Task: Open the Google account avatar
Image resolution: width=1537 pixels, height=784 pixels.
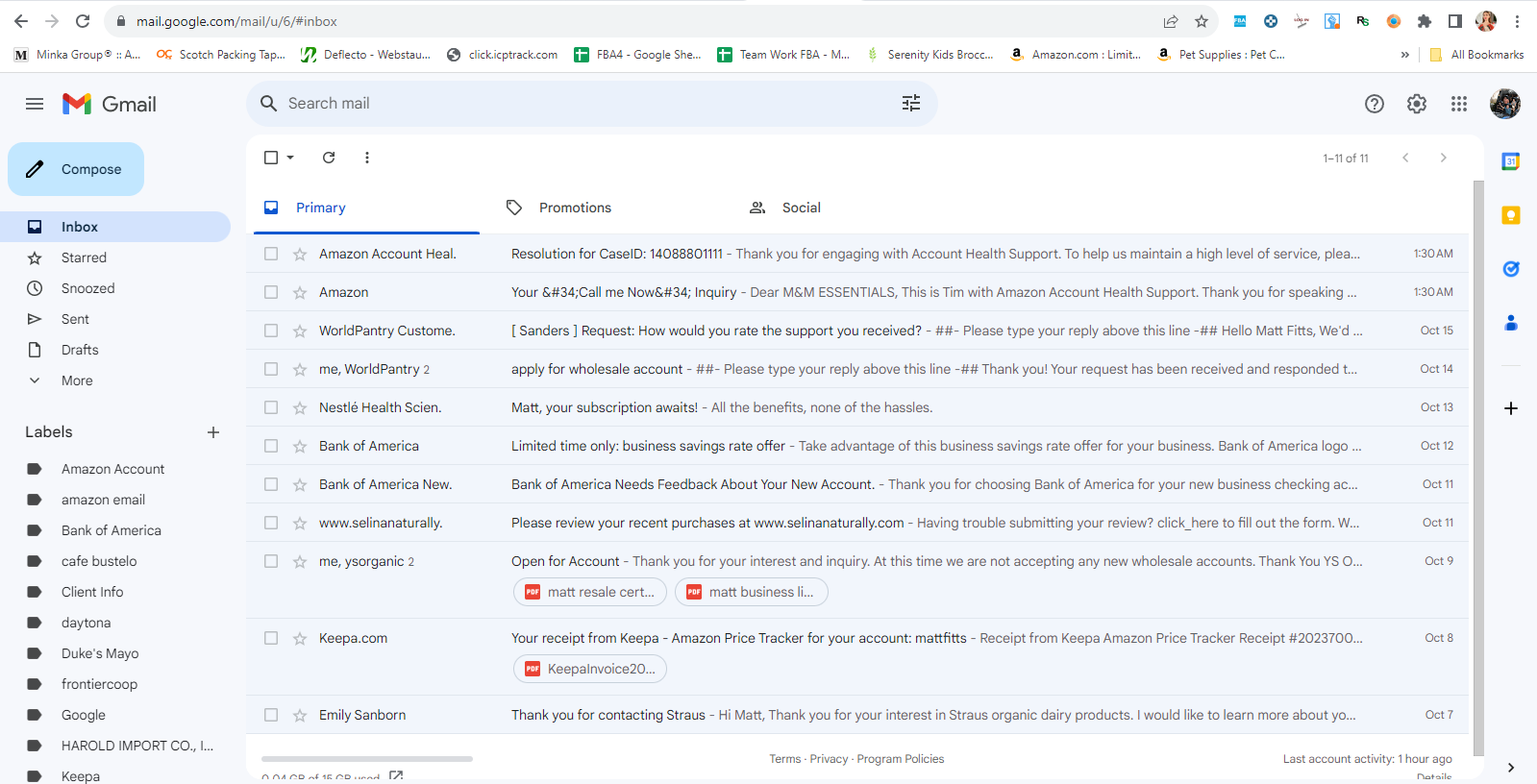Action: (1505, 104)
